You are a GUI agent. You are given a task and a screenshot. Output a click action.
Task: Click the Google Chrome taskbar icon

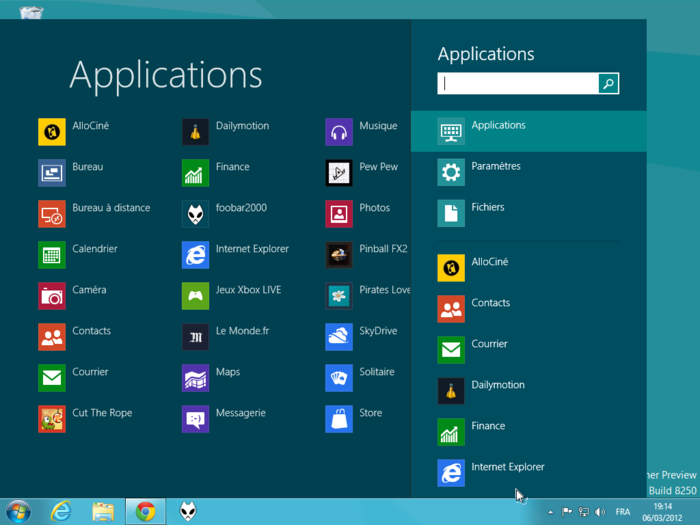tap(145, 511)
